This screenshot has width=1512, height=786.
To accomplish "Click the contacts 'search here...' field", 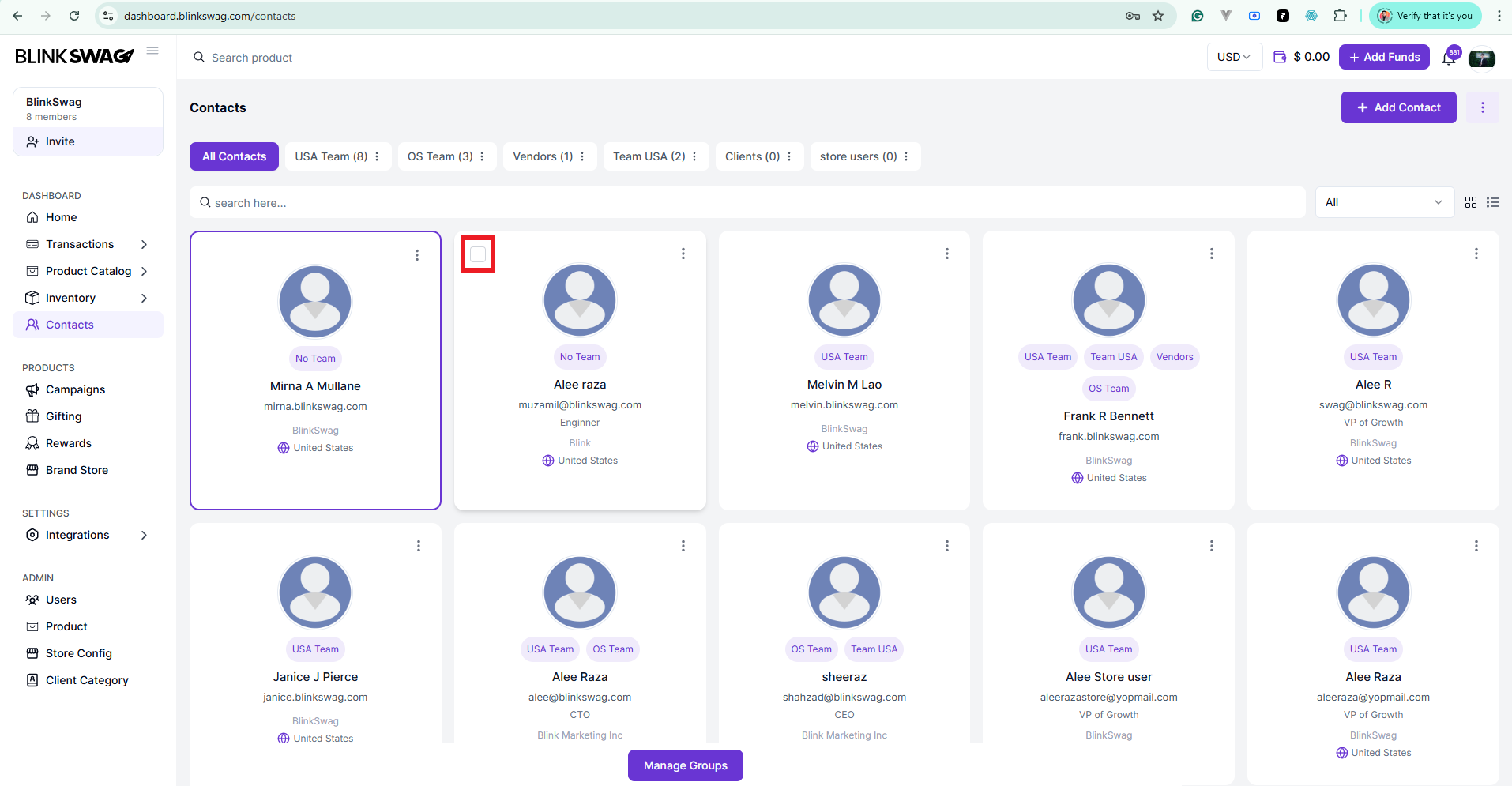I will tap(747, 202).
